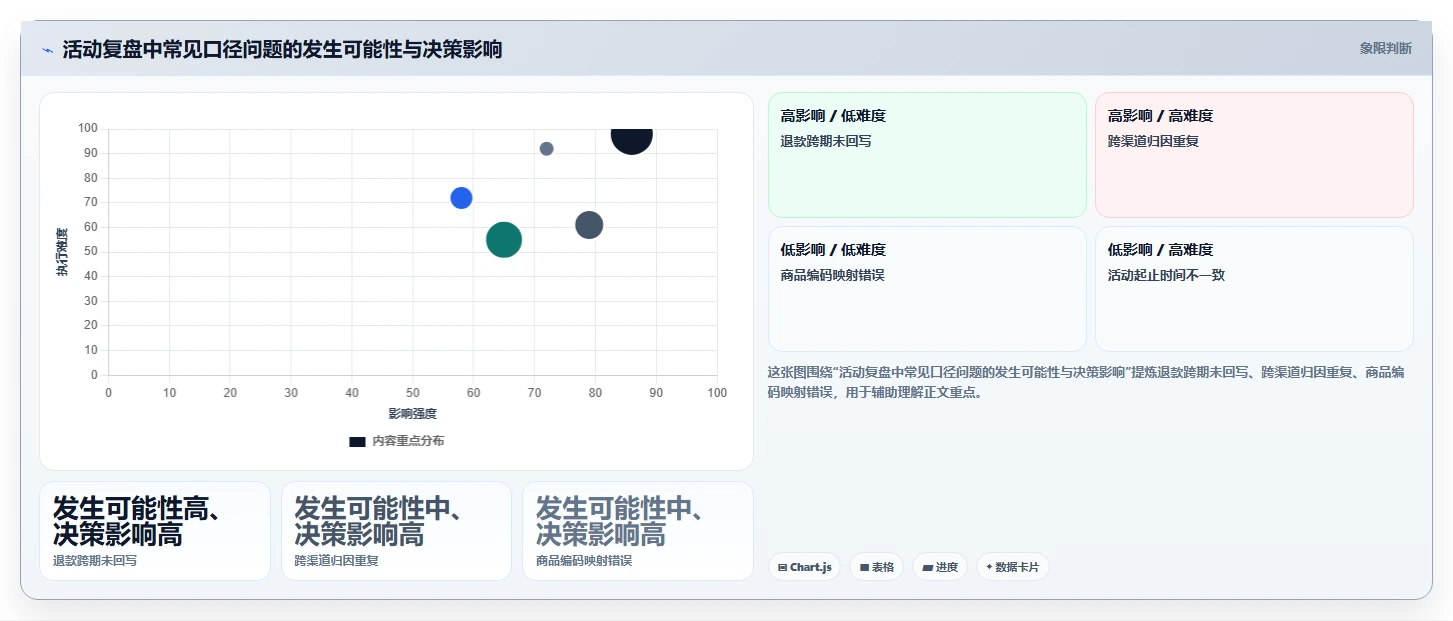The height and width of the screenshot is (621, 1453).
Task: Click 跨渠道归因重复 in the pink card
Action: (1153, 141)
